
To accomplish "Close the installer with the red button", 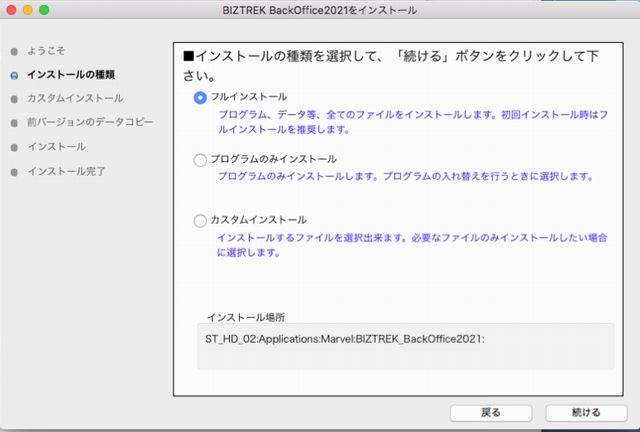I will 11,10.
